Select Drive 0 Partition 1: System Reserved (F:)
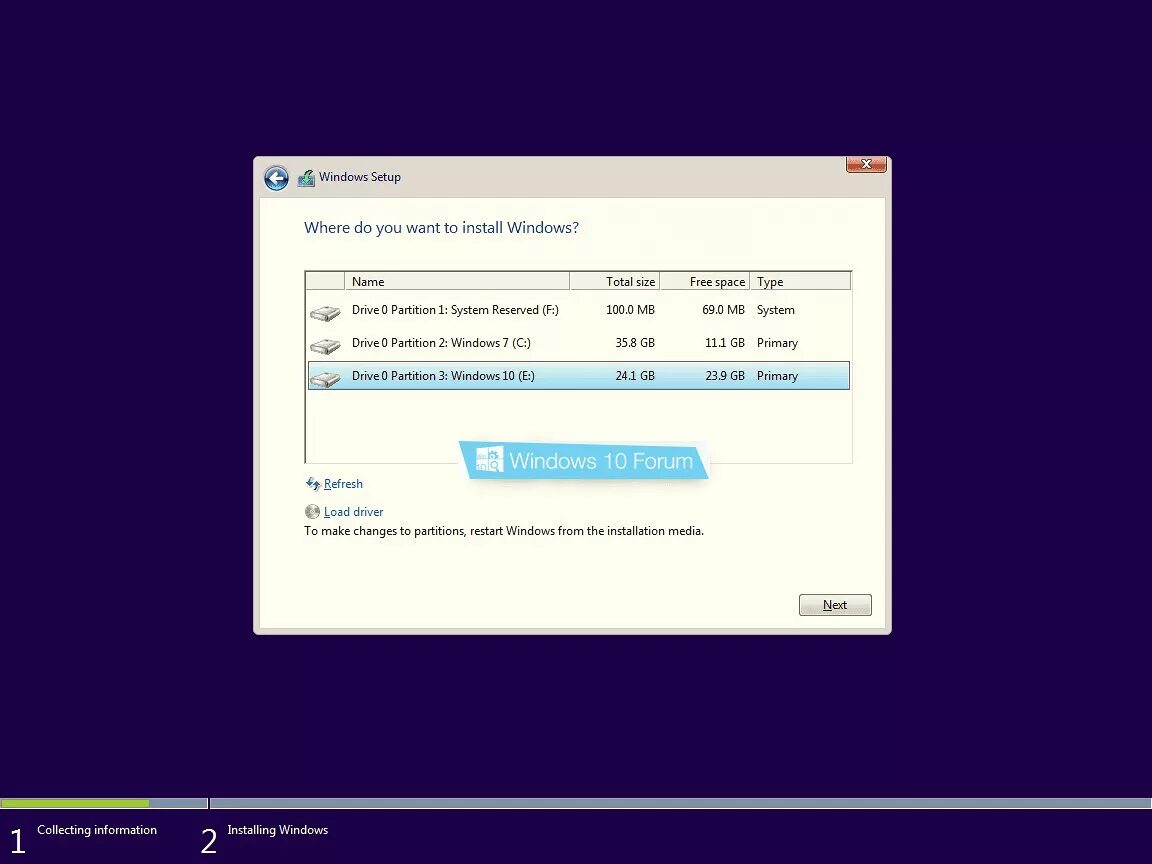Image resolution: width=1152 pixels, height=864 pixels. pos(579,310)
